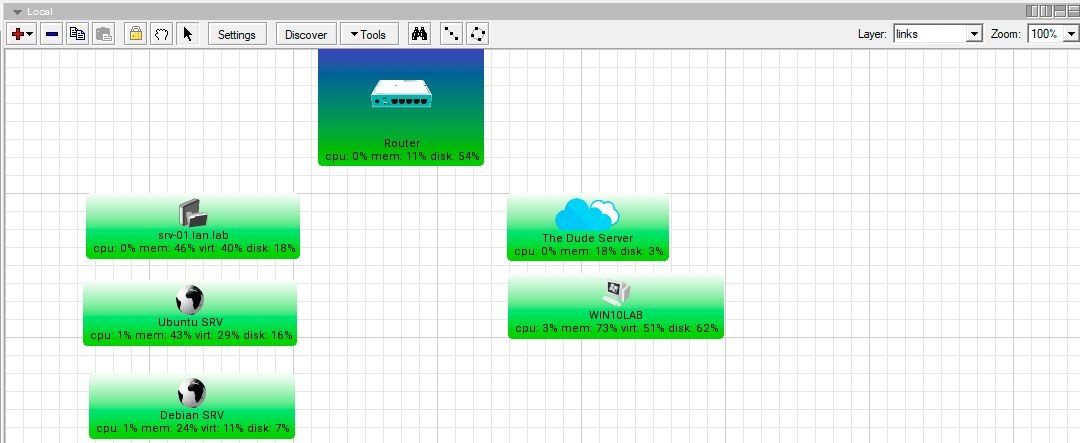
Task: Open the Tools dropdown menu
Action: coord(369,34)
